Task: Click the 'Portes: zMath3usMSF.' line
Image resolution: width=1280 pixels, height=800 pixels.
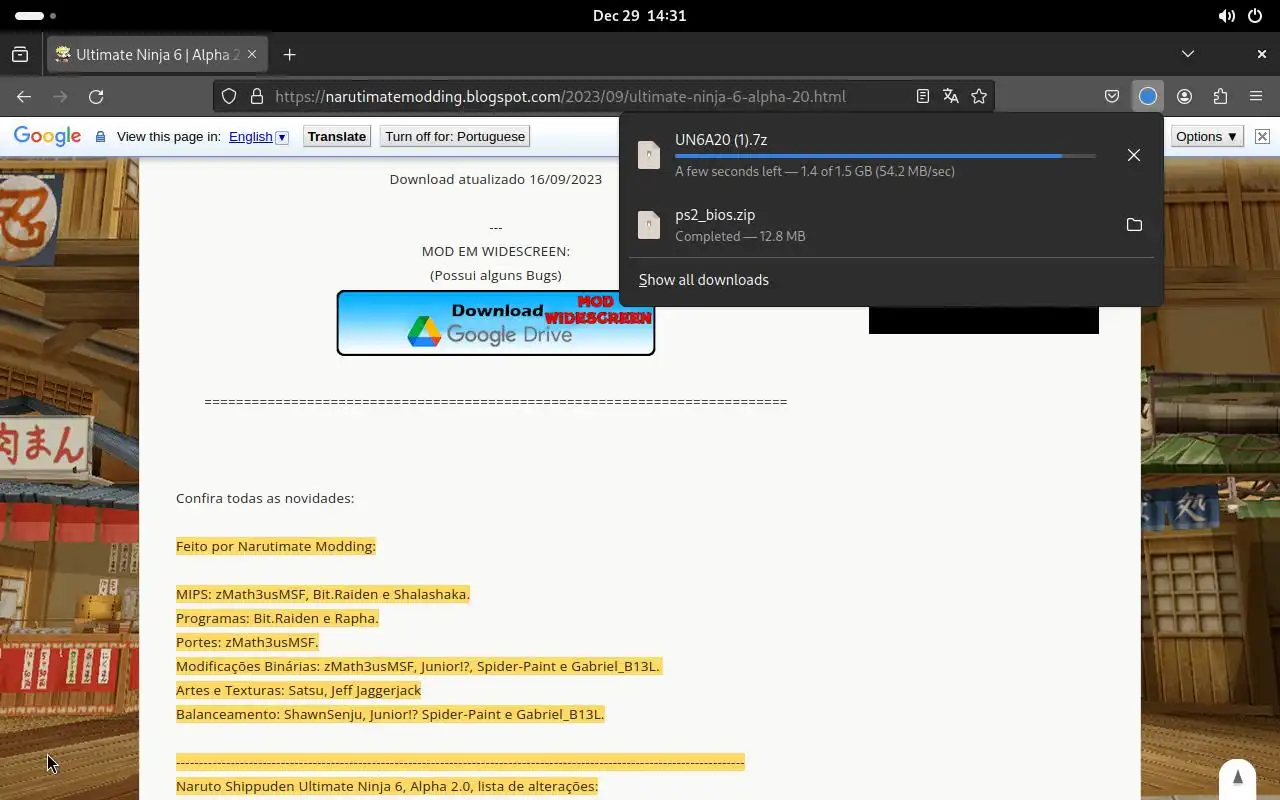Action: click(x=247, y=642)
